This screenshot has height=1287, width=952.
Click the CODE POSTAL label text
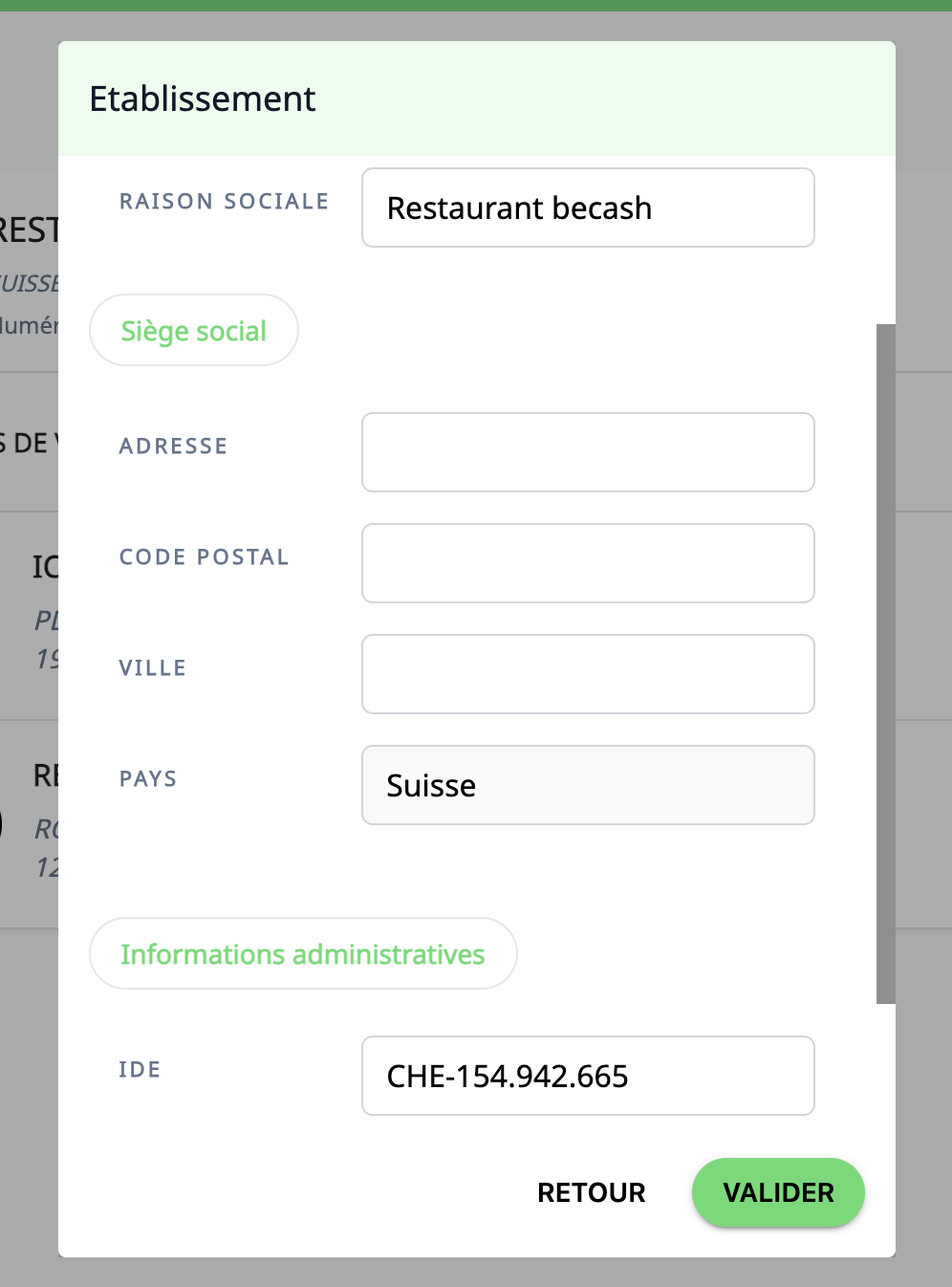(x=204, y=557)
